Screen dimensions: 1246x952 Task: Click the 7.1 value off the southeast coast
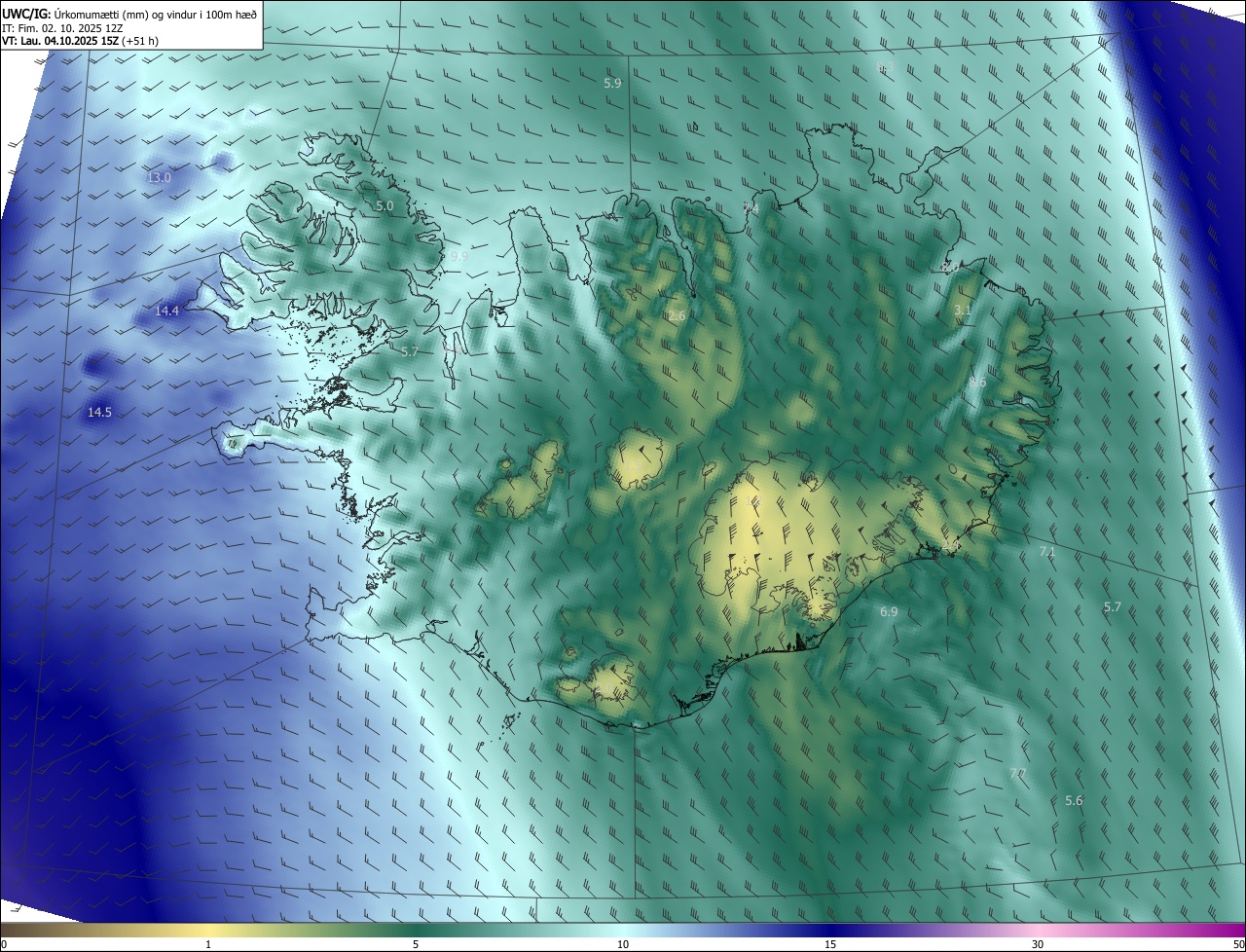point(1047,552)
